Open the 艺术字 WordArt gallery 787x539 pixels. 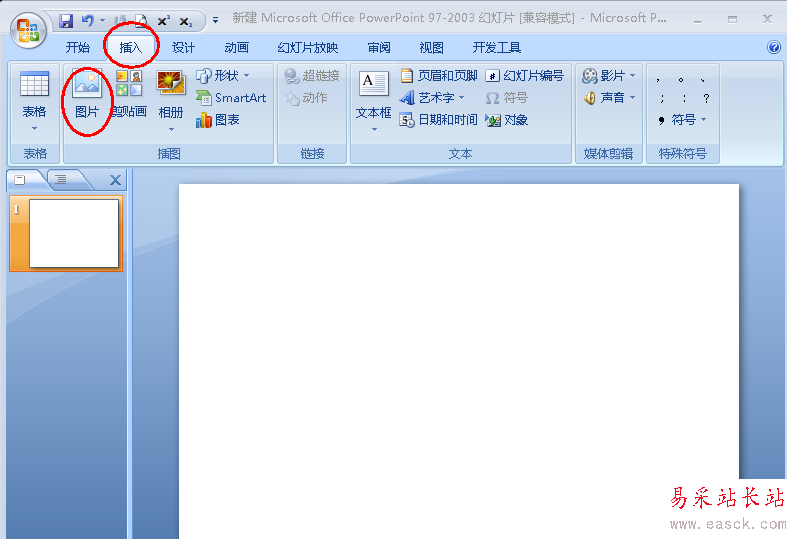[432, 98]
